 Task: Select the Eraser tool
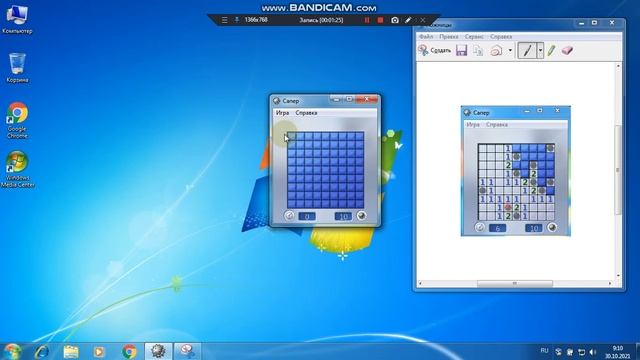pos(567,50)
